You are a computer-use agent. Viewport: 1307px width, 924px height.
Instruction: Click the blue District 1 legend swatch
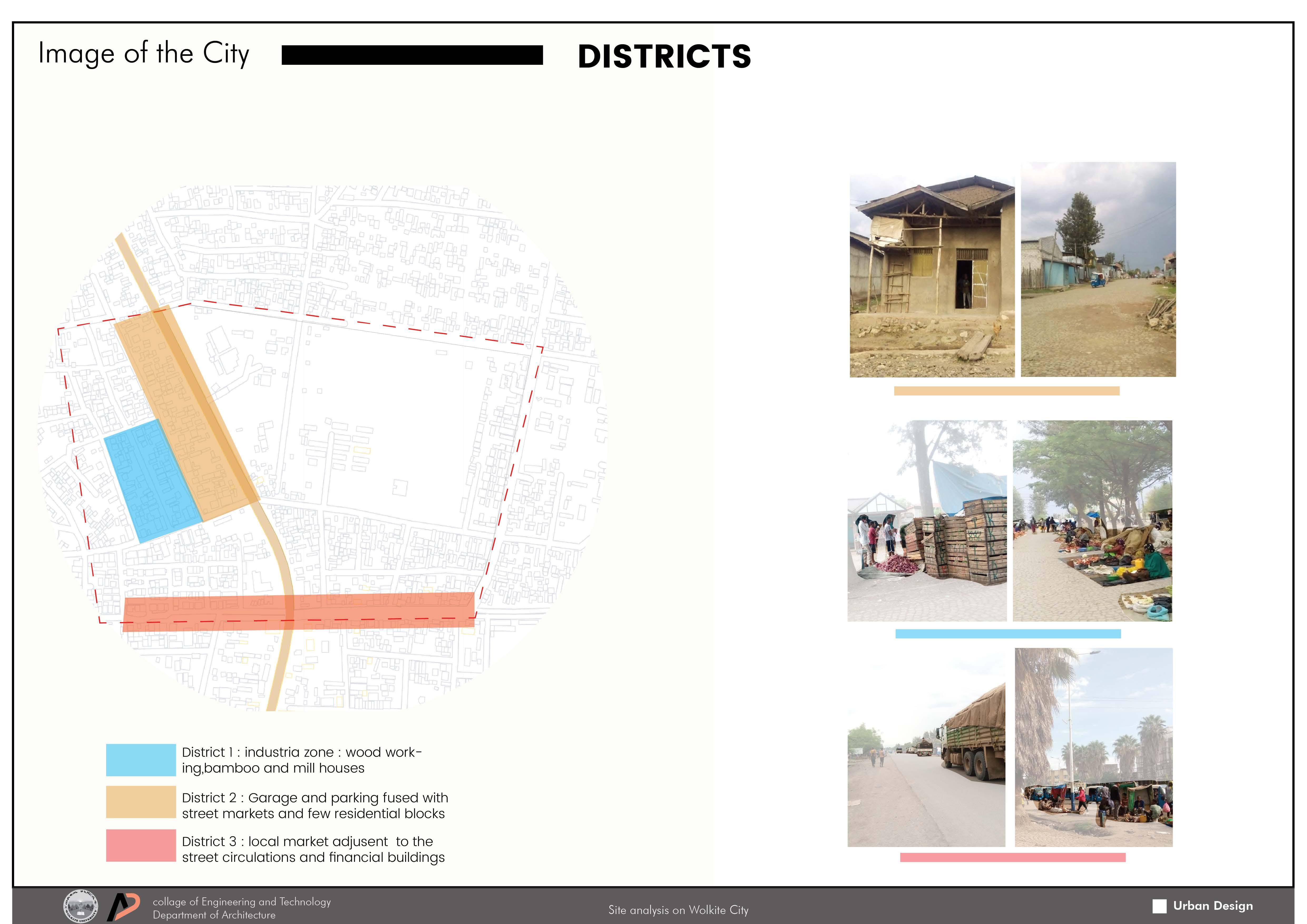141,760
